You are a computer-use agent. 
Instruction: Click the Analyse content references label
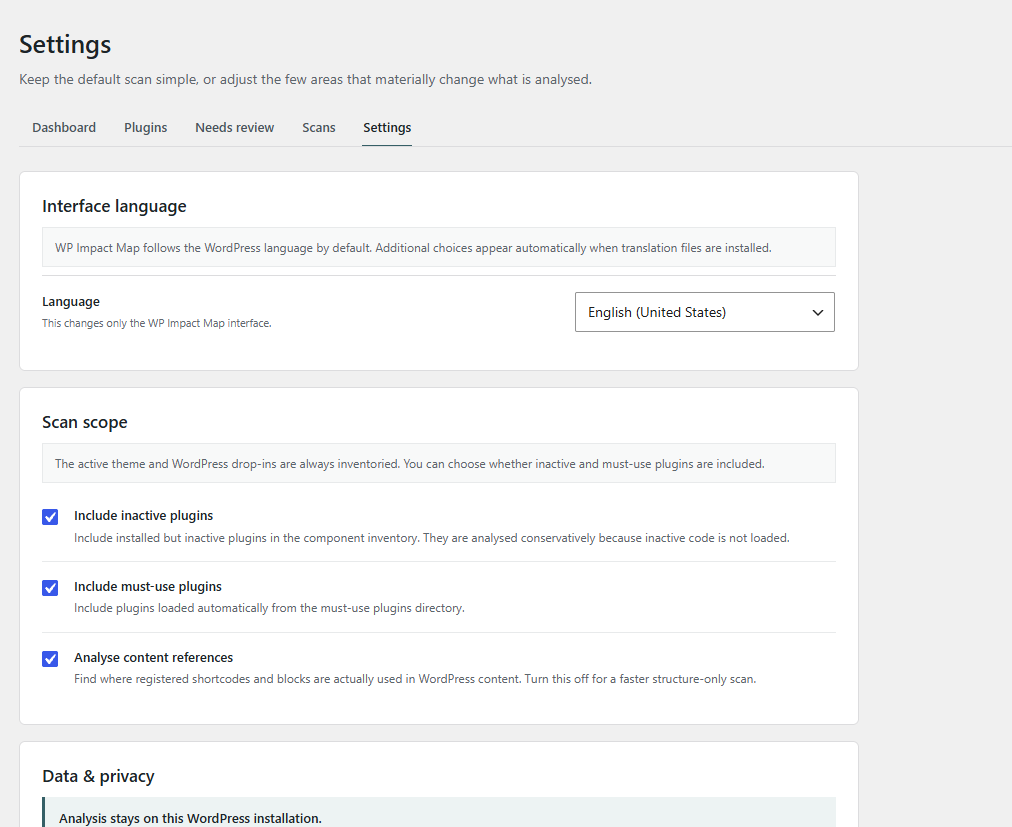tap(154, 657)
